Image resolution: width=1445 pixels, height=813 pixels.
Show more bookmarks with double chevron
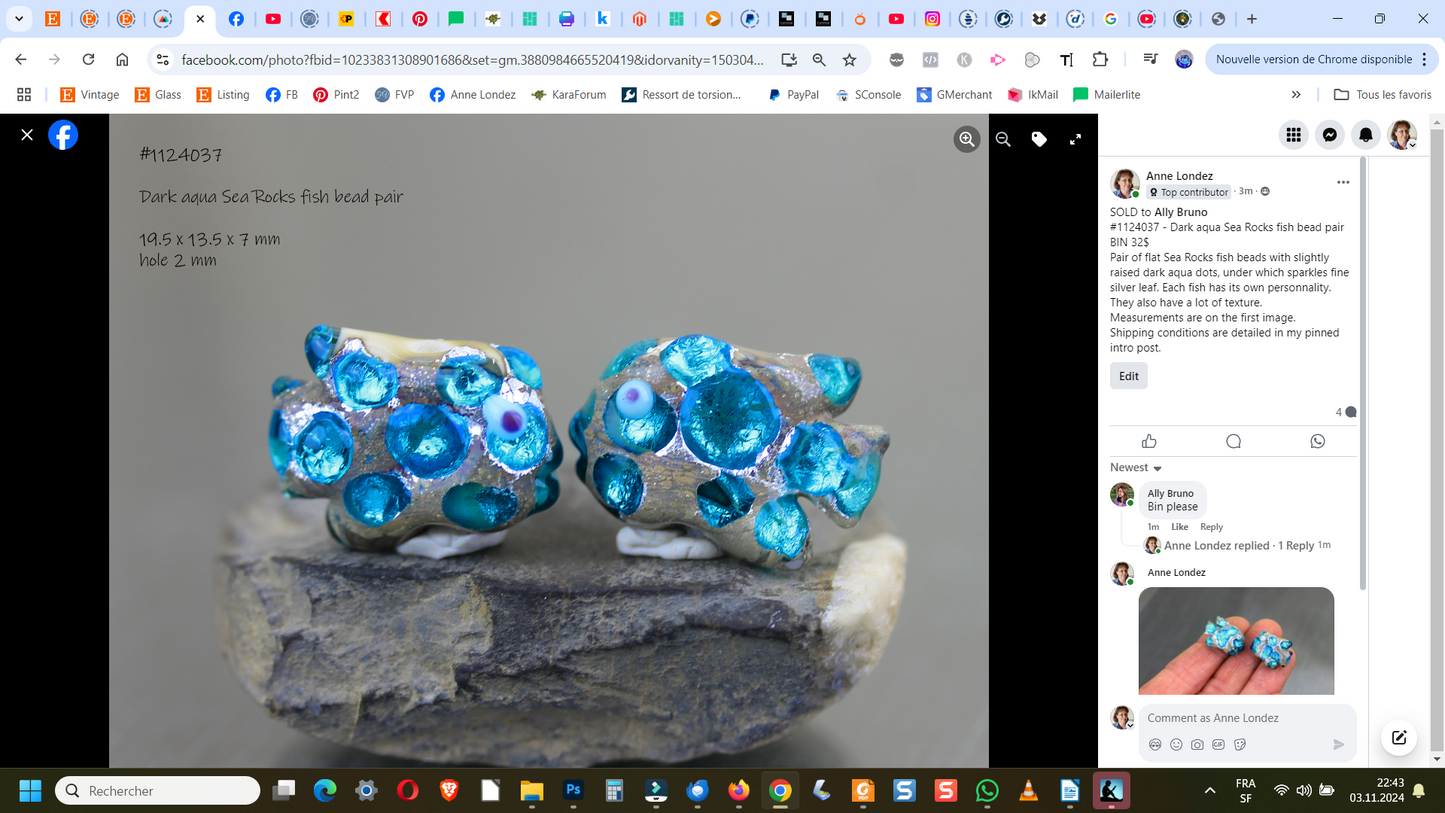tap(1296, 95)
